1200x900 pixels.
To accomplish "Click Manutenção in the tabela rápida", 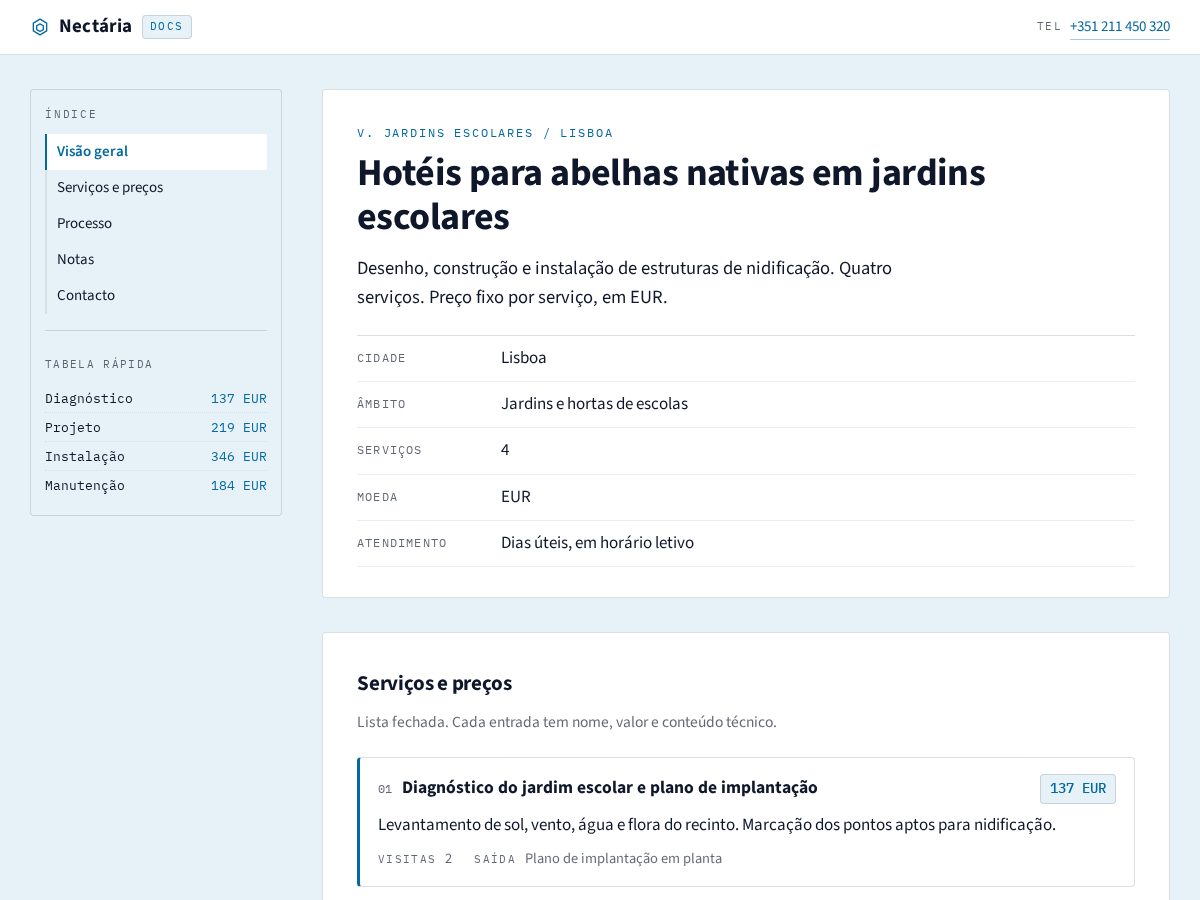I will (x=156, y=486).
